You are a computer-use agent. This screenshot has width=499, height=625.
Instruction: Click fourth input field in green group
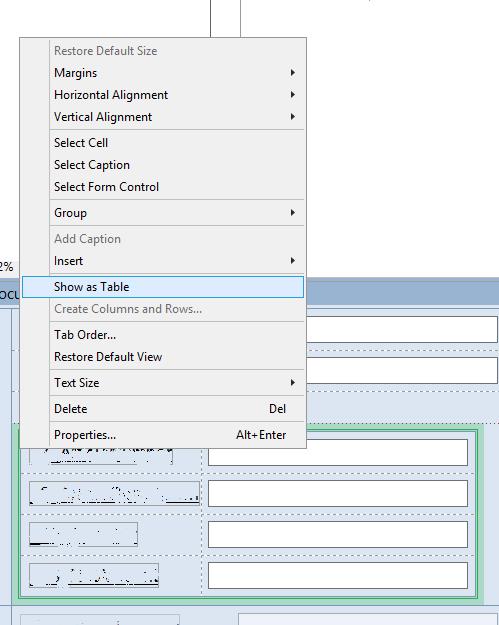click(x=338, y=575)
